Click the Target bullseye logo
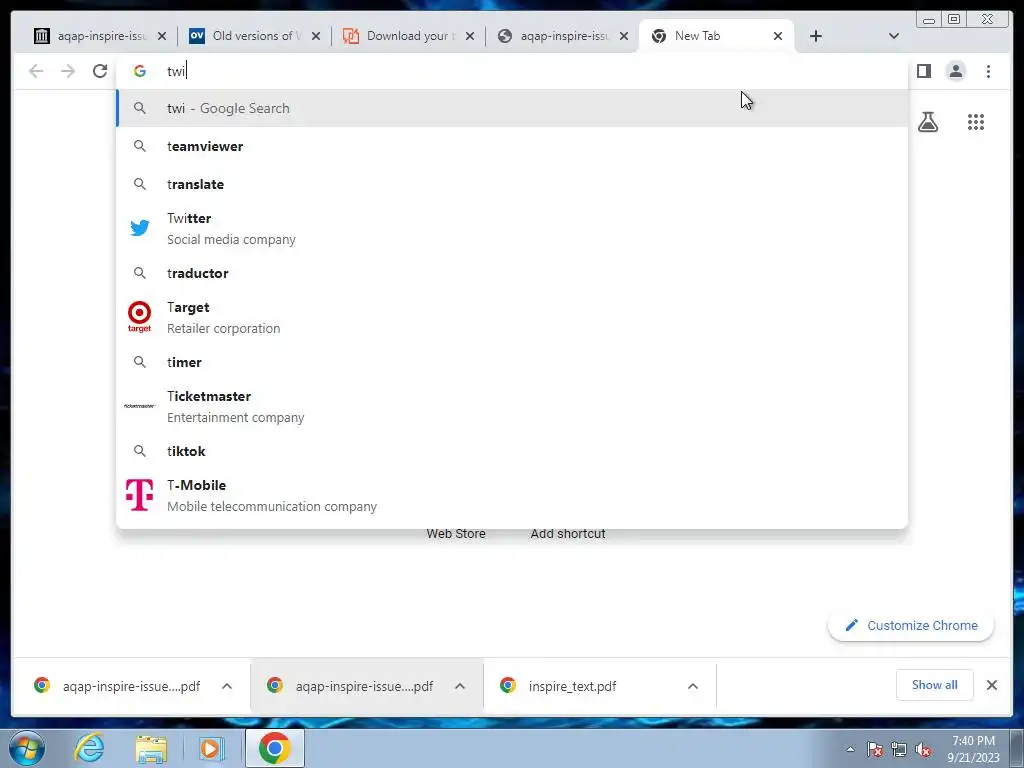This screenshot has width=1024, height=768. point(139,317)
